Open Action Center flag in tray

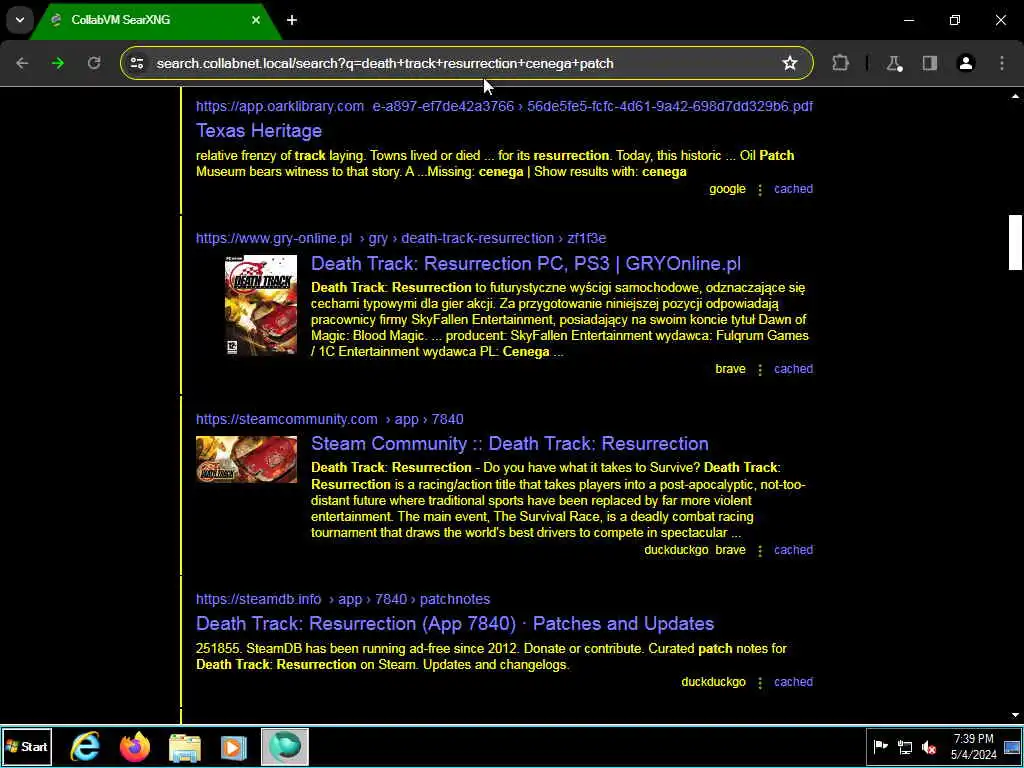click(881, 747)
